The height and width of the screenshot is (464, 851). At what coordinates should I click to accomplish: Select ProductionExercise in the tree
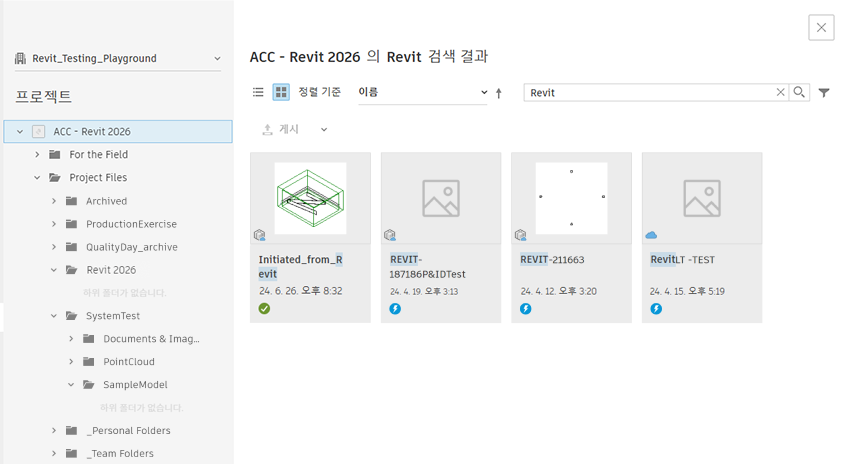pyautogui.click(x=131, y=224)
